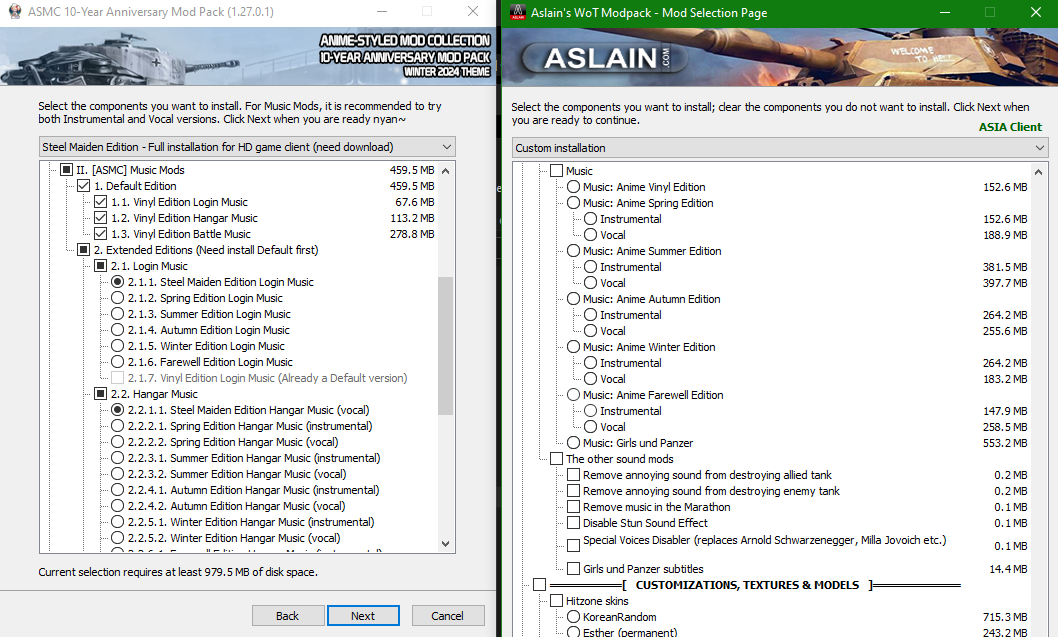Click scroll down arrow in ASMC component list
The width and height of the screenshot is (1058, 637).
(445, 544)
